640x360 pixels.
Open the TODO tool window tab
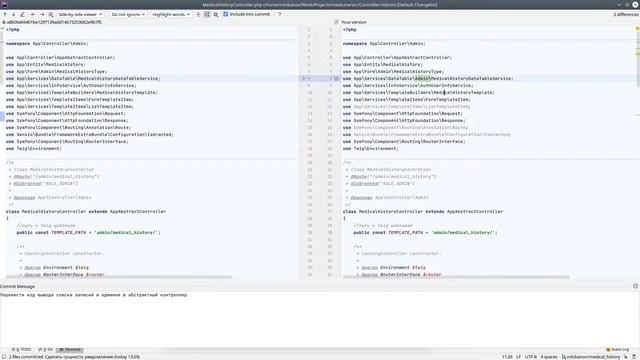(23, 349)
